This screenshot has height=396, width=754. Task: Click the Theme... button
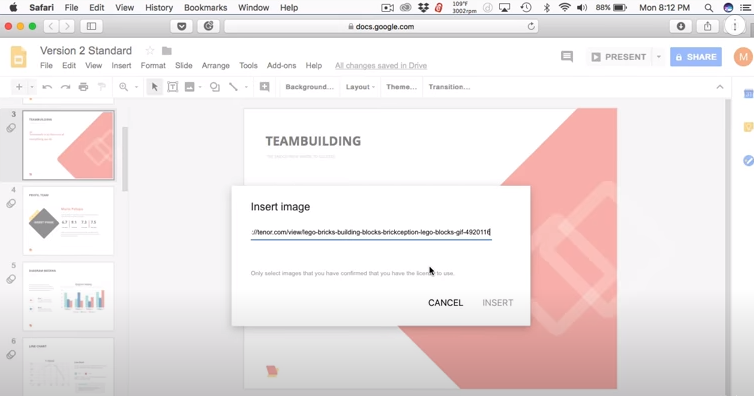click(401, 87)
